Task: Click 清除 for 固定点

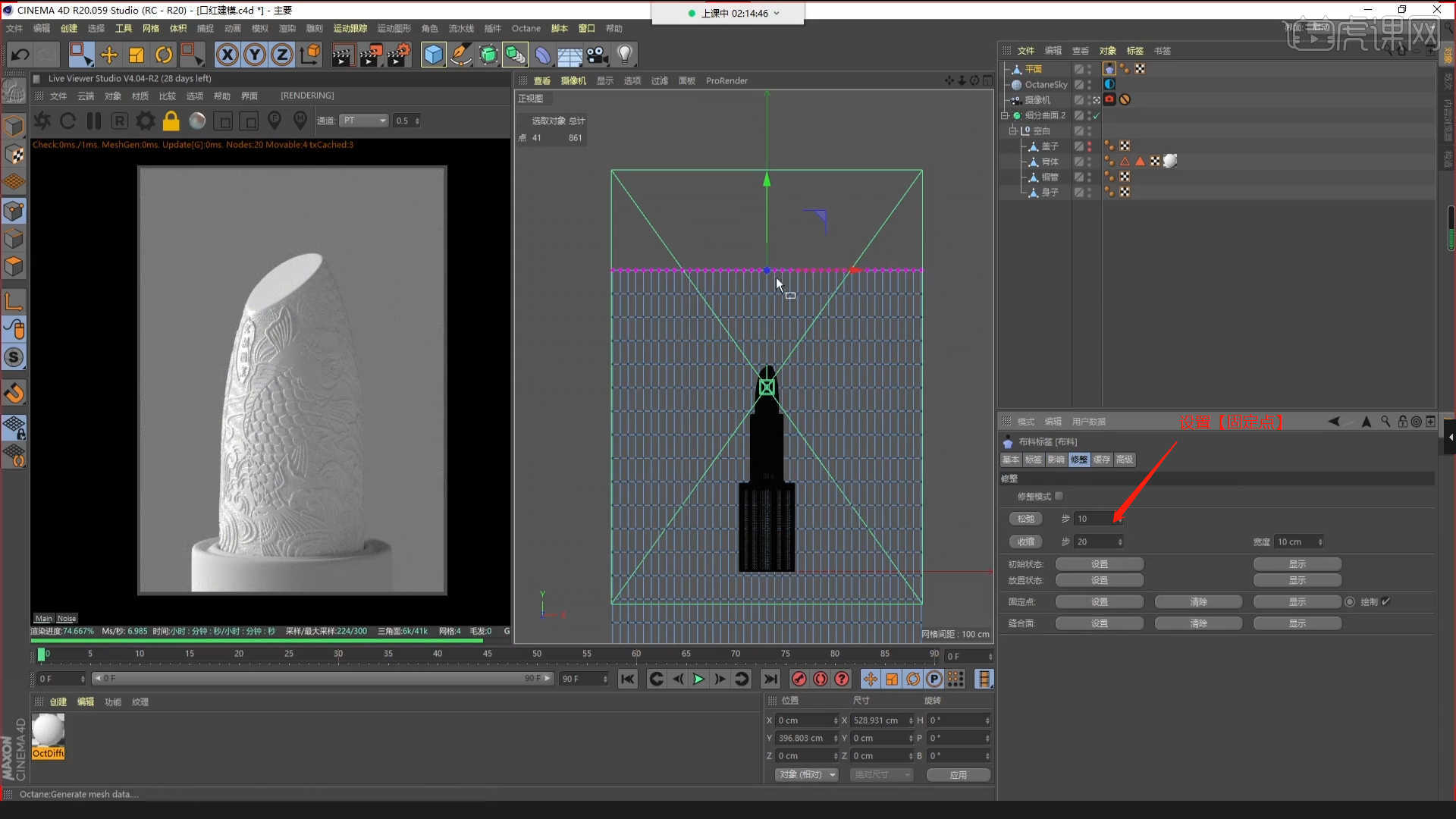Action: [1199, 602]
